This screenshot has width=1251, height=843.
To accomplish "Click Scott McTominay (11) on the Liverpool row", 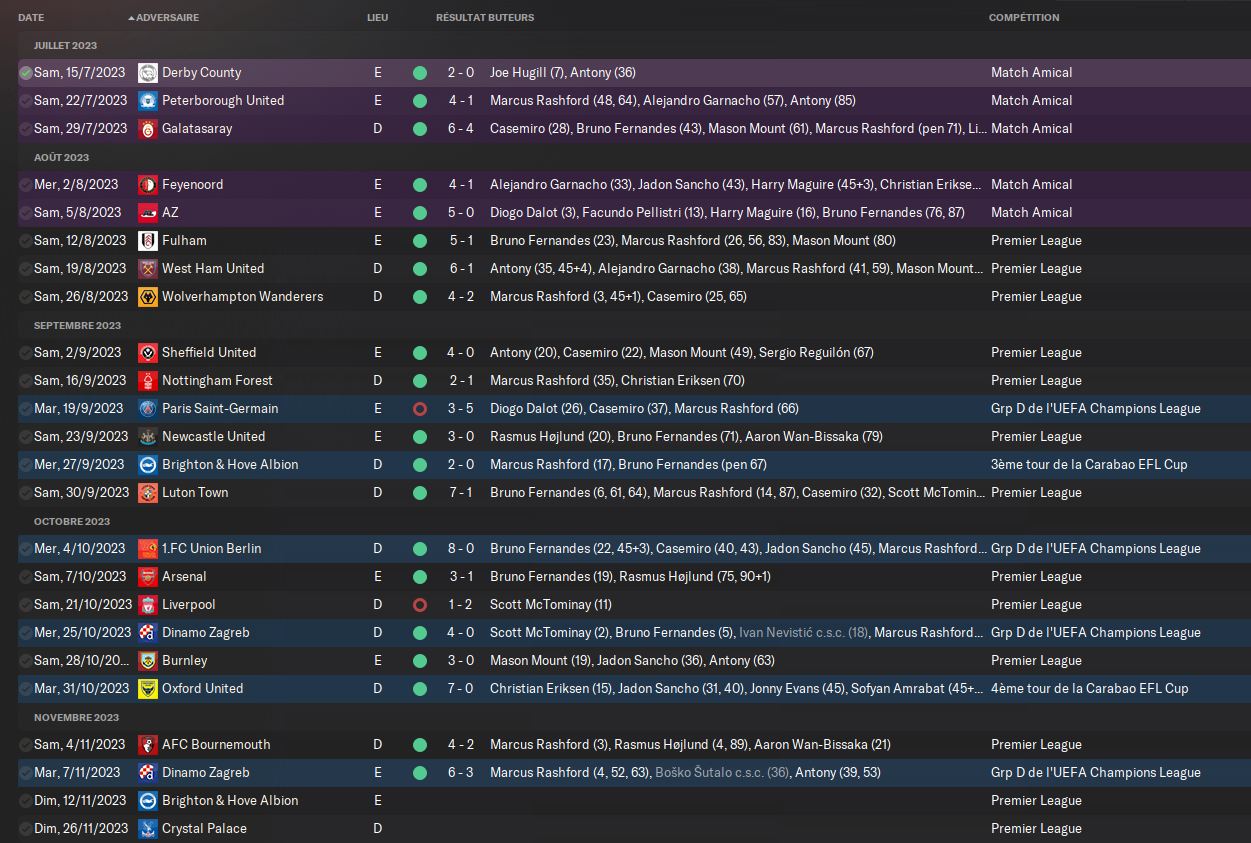I will (x=551, y=605).
